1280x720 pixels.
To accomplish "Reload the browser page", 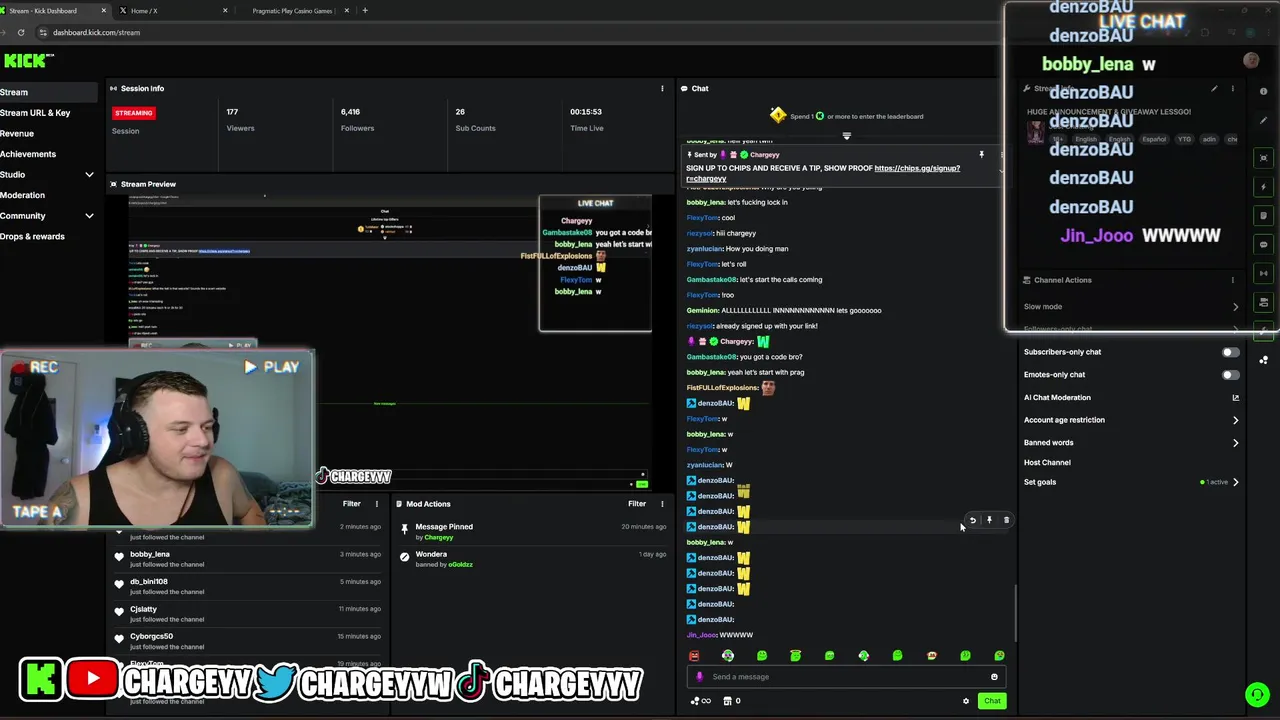I will [21, 32].
